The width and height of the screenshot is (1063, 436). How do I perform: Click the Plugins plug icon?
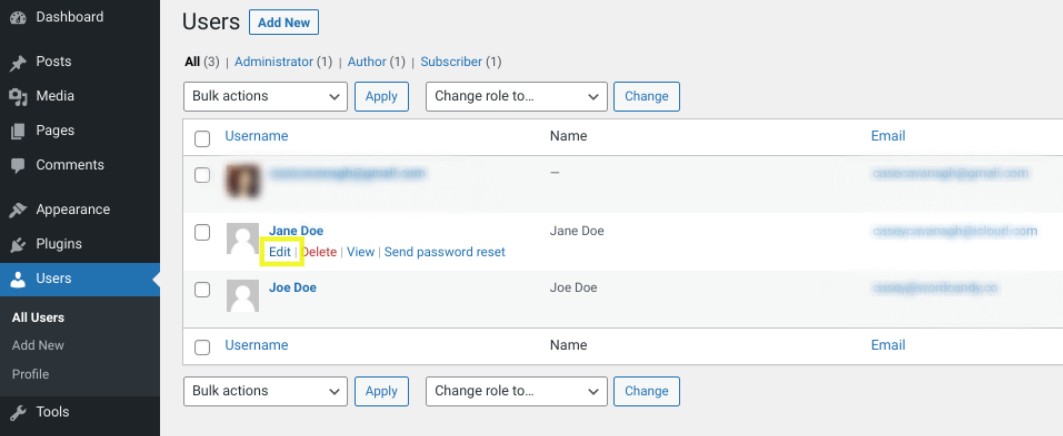pyautogui.click(x=18, y=244)
